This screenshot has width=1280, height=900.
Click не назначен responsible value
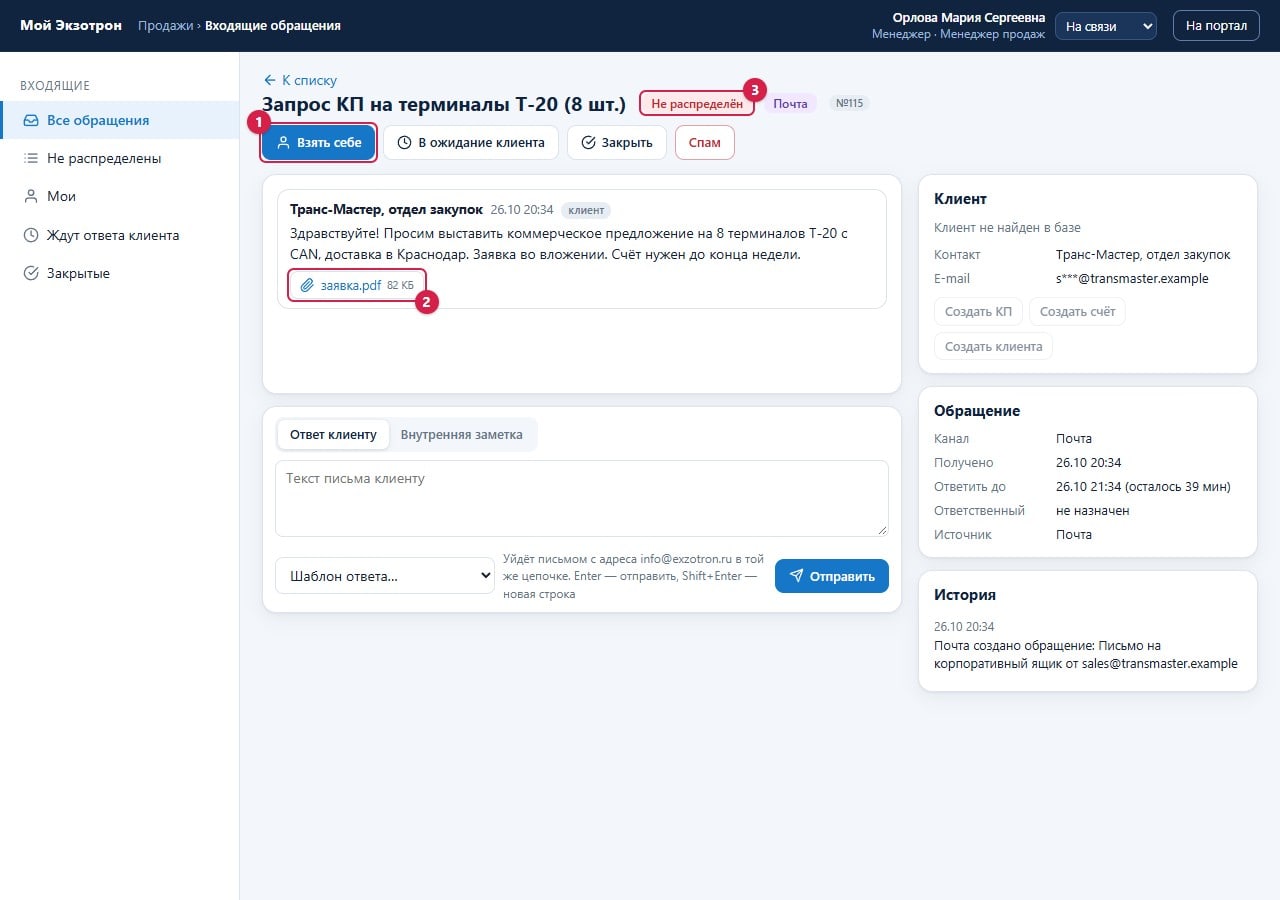pyautogui.click(x=1092, y=511)
